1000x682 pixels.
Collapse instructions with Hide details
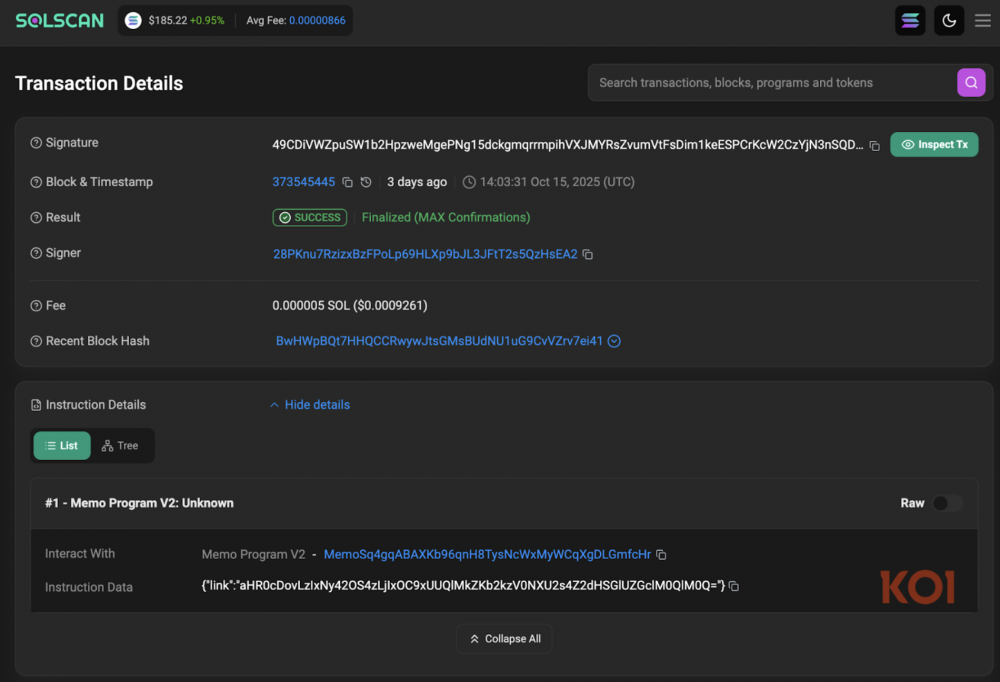click(x=310, y=405)
